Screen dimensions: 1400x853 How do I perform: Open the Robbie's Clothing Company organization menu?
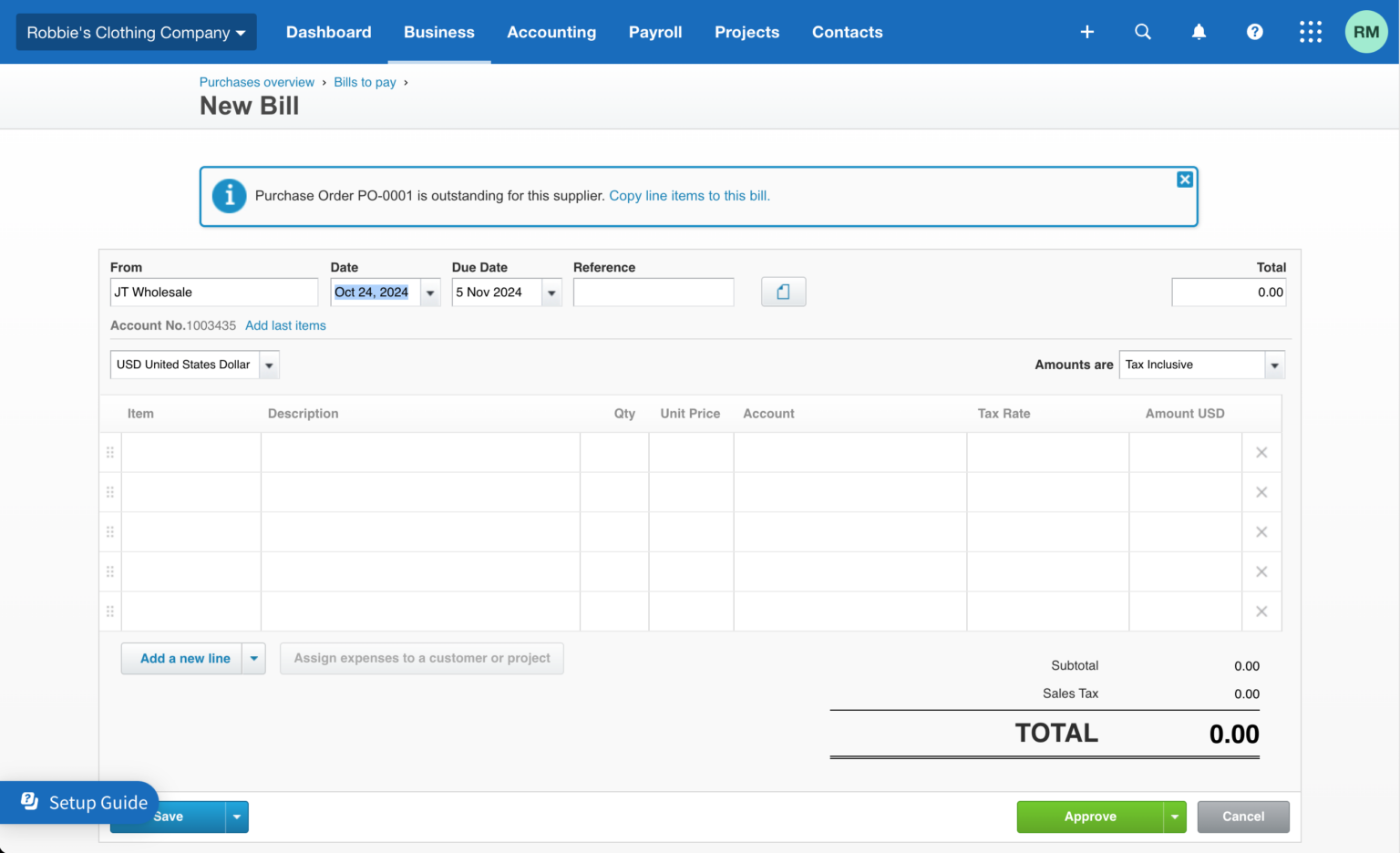135,31
